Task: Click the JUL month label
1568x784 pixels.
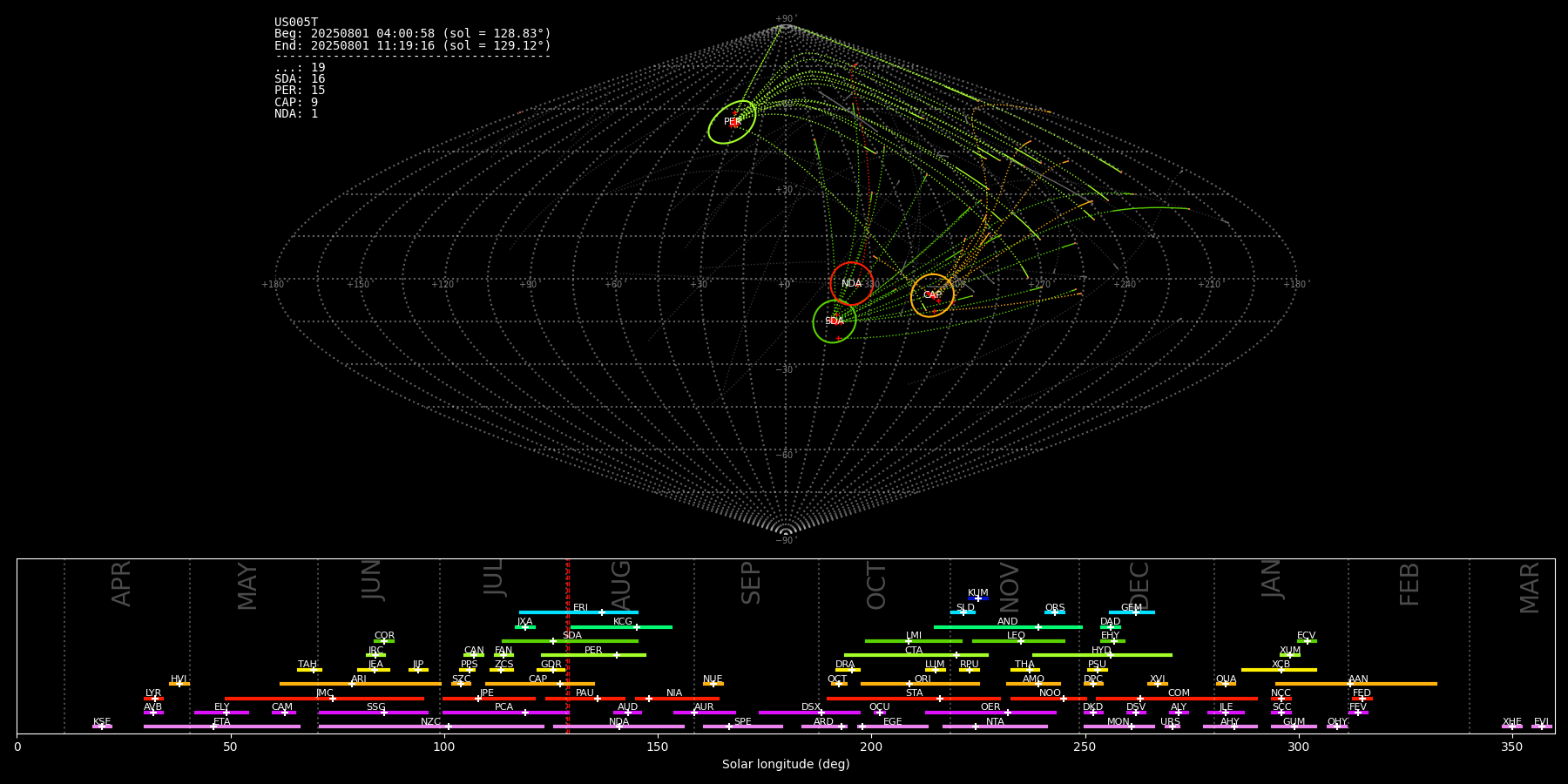Action: (494, 577)
